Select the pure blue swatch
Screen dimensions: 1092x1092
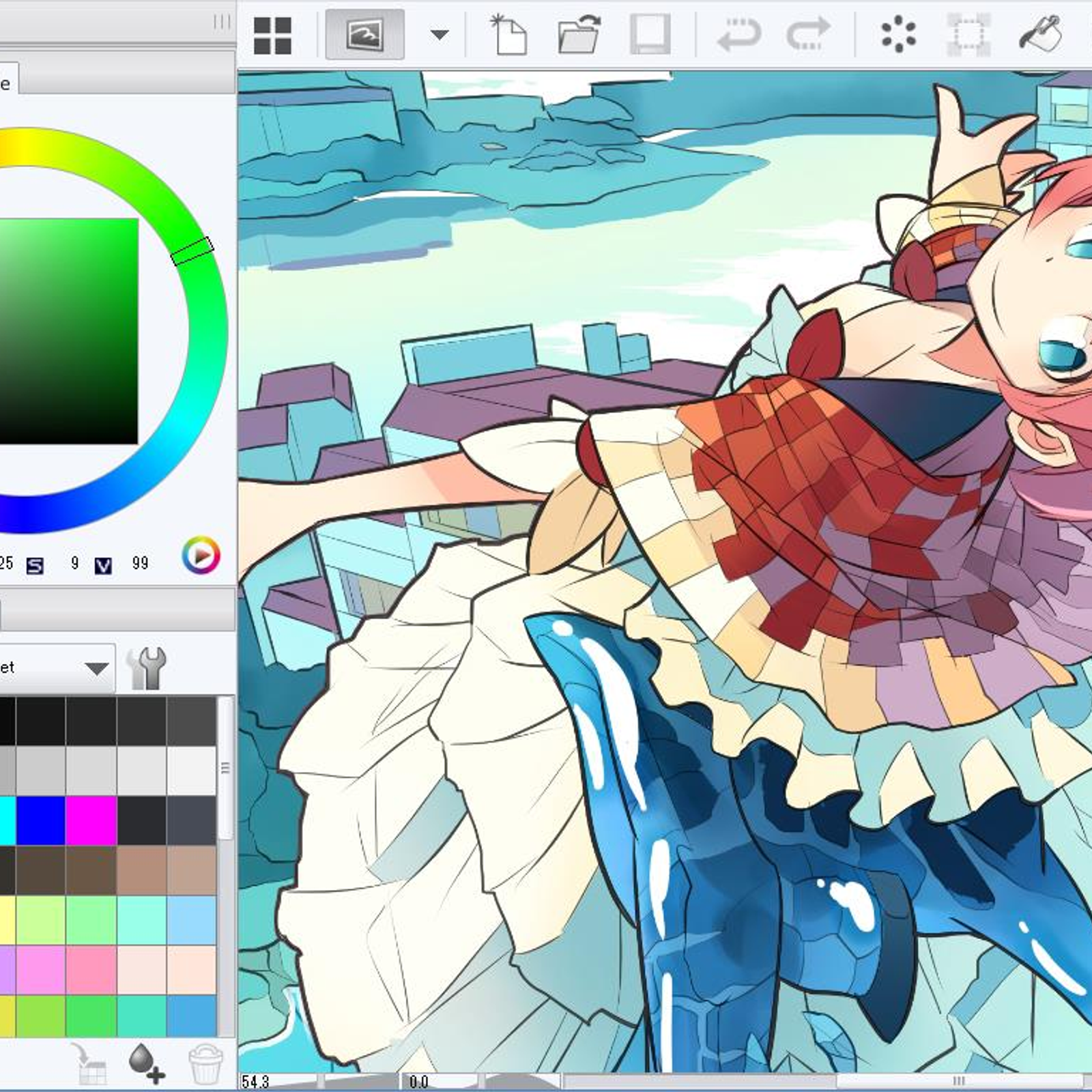click(x=41, y=820)
